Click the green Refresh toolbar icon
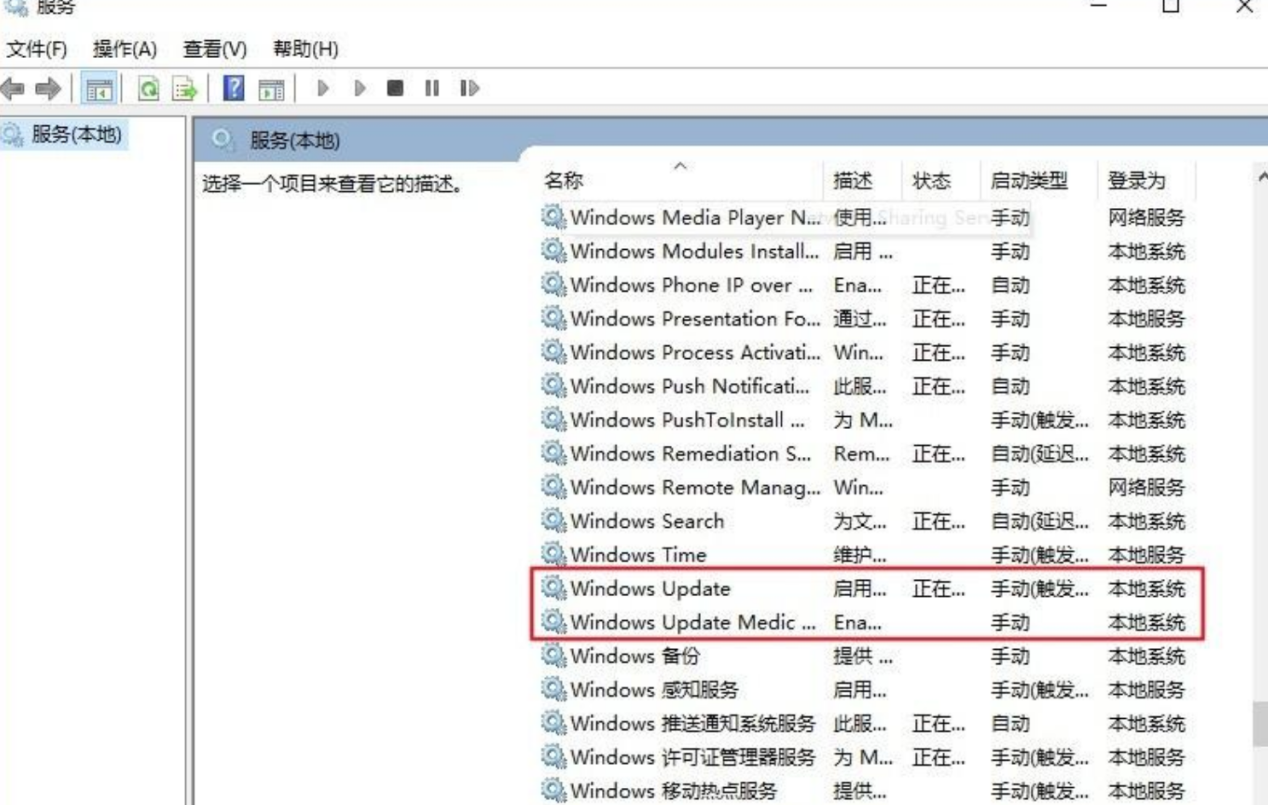This screenshot has width=1268, height=805. pyautogui.click(x=149, y=89)
